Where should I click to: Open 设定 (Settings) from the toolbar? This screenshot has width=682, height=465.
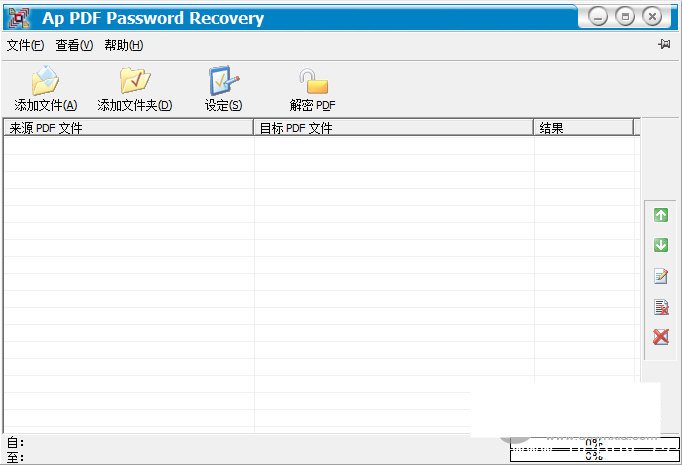[x=223, y=82]
